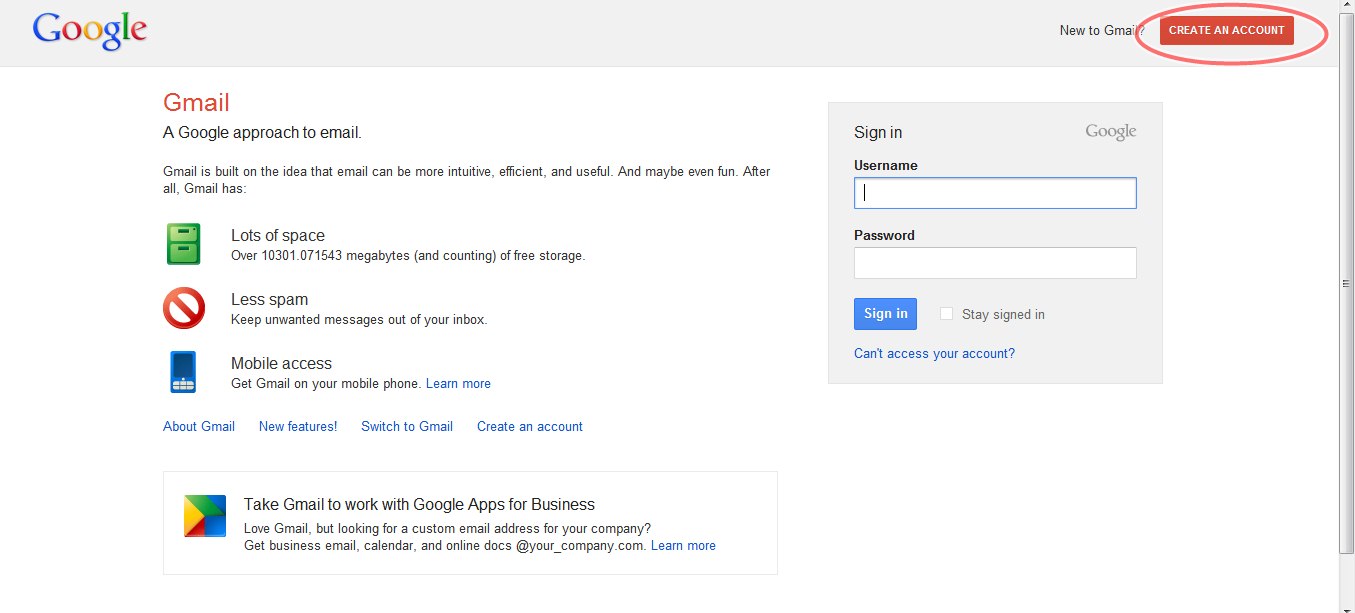Open Learn more link under Mobile access
The image size is (1355, 613).
click(x=458, y=383)
